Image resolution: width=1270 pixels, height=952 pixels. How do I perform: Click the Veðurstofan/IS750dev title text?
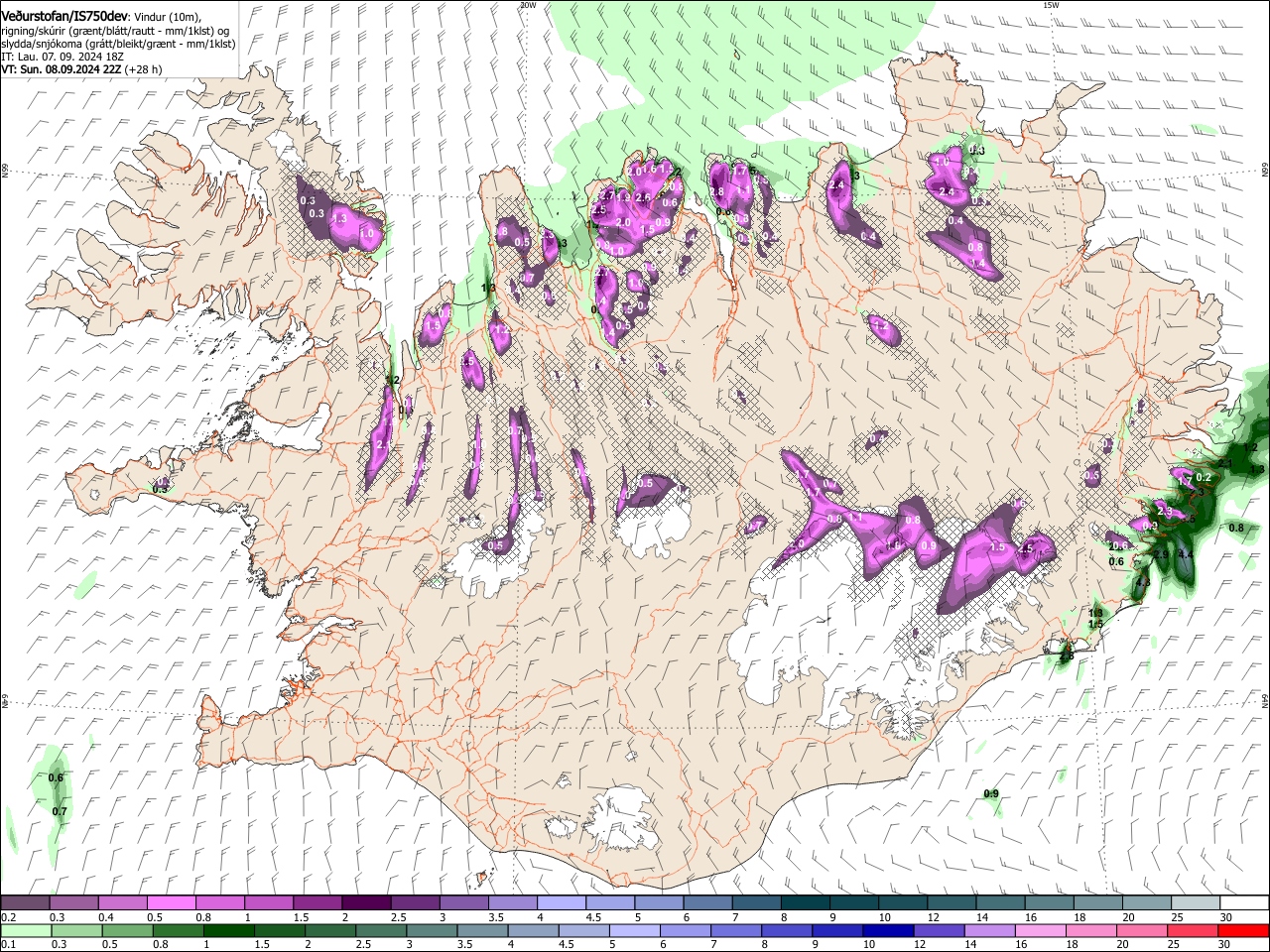pos(64,16)
